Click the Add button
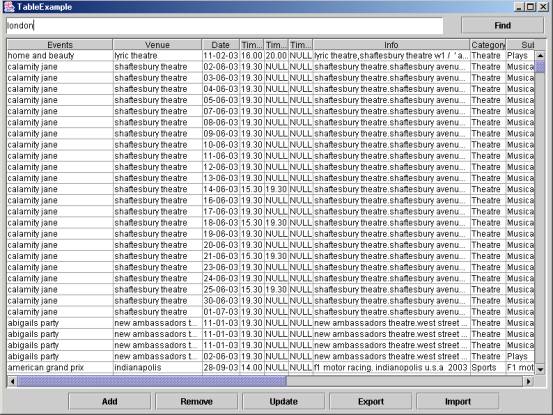The width and height of the screenshot is (553, 415). coord(110,401)
